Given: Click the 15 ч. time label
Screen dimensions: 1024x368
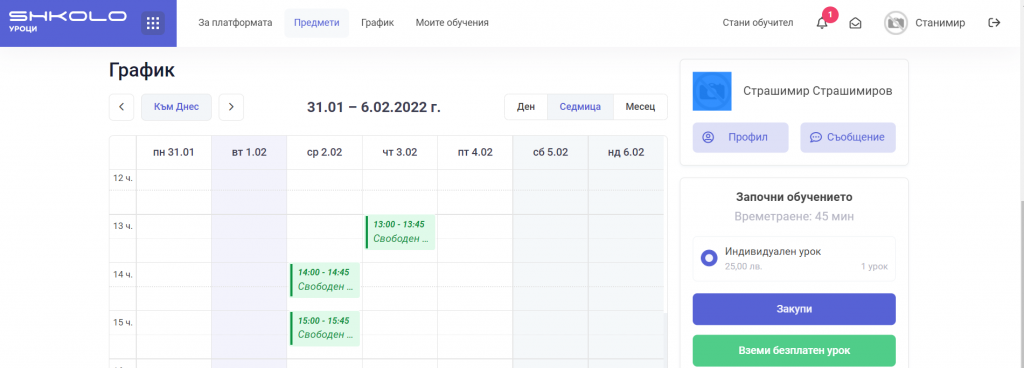Looking at the screenshot, I should pyautogui.click(x=123, y=322).
